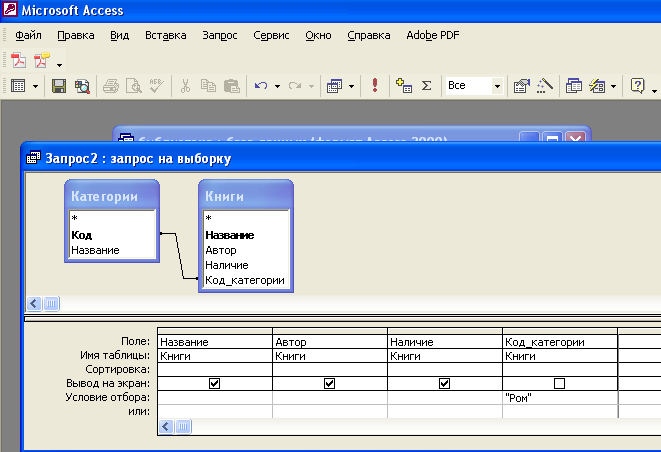The image size is (661, 452).
Task: Click the Запрос2 query window icon
Action: pos(33,159)
